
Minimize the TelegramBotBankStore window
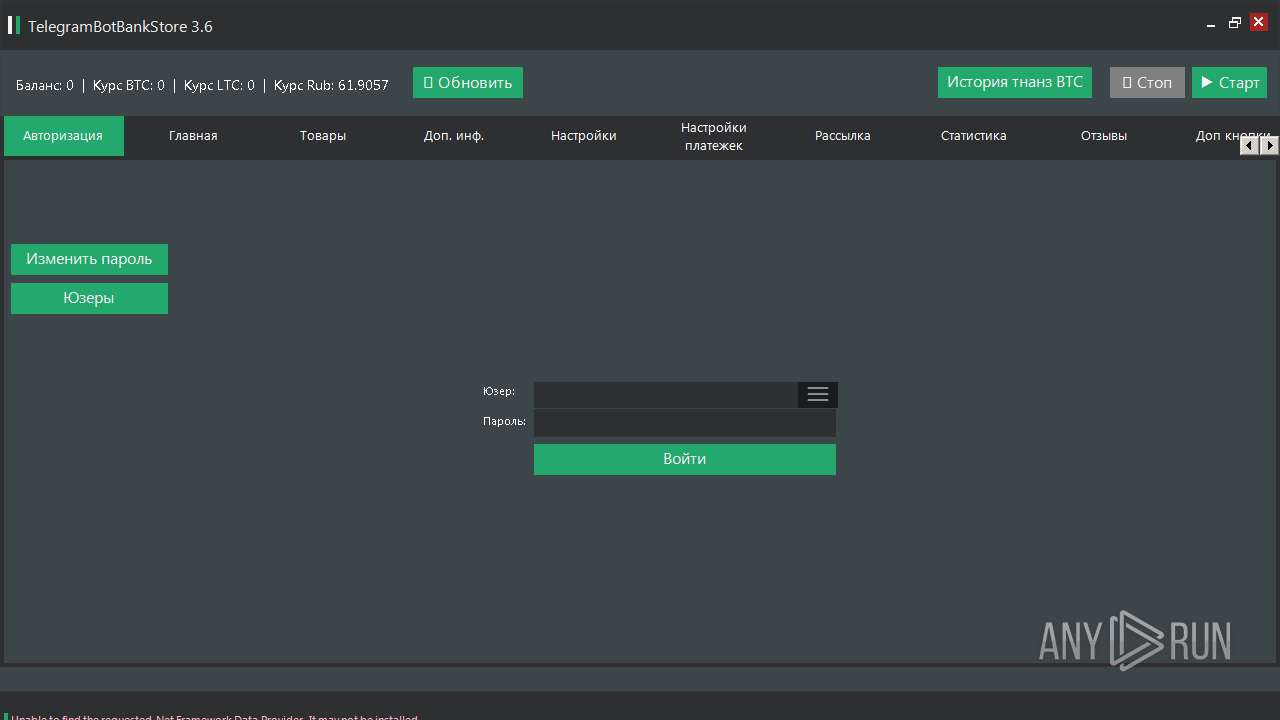[x=1212, y=23]
